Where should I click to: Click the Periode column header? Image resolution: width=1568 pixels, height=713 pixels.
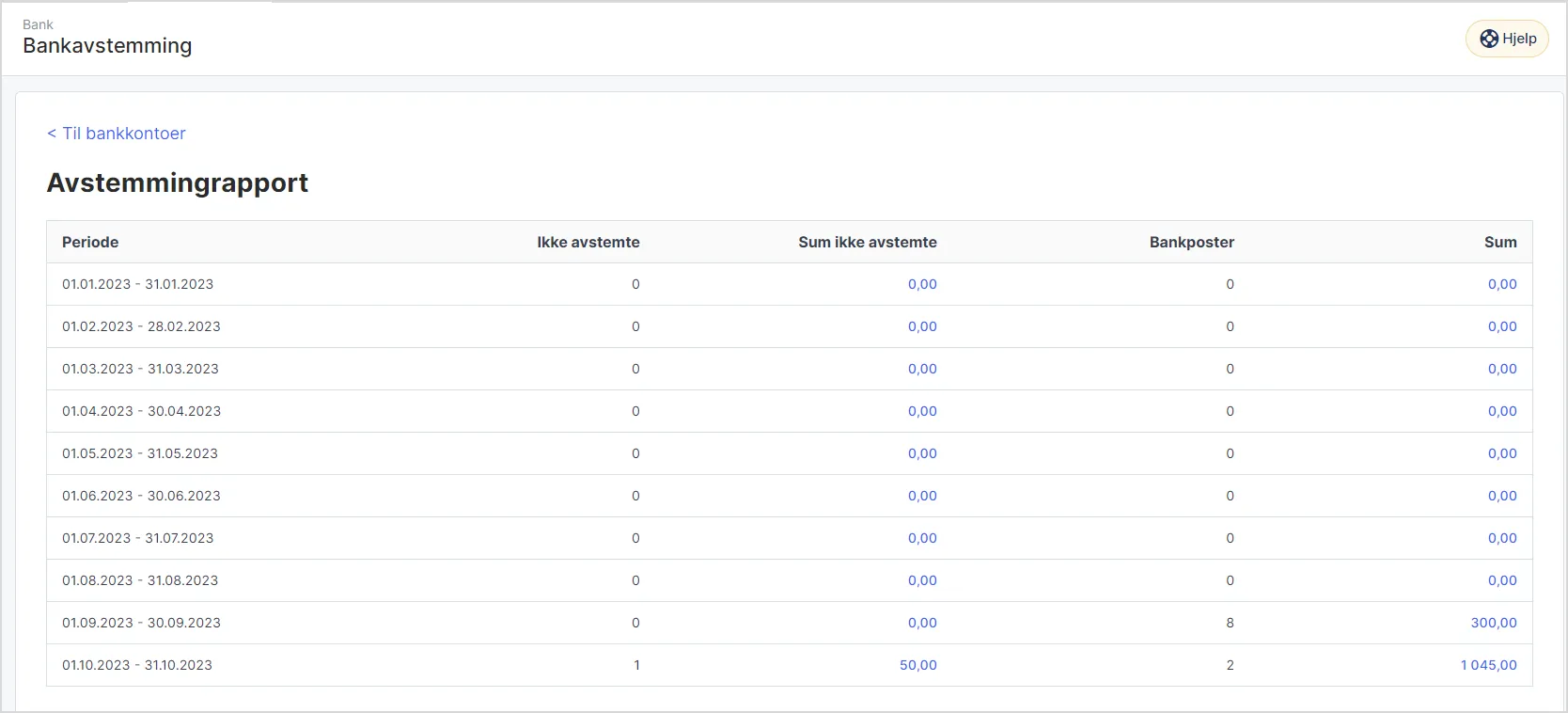tap(90, 242)
